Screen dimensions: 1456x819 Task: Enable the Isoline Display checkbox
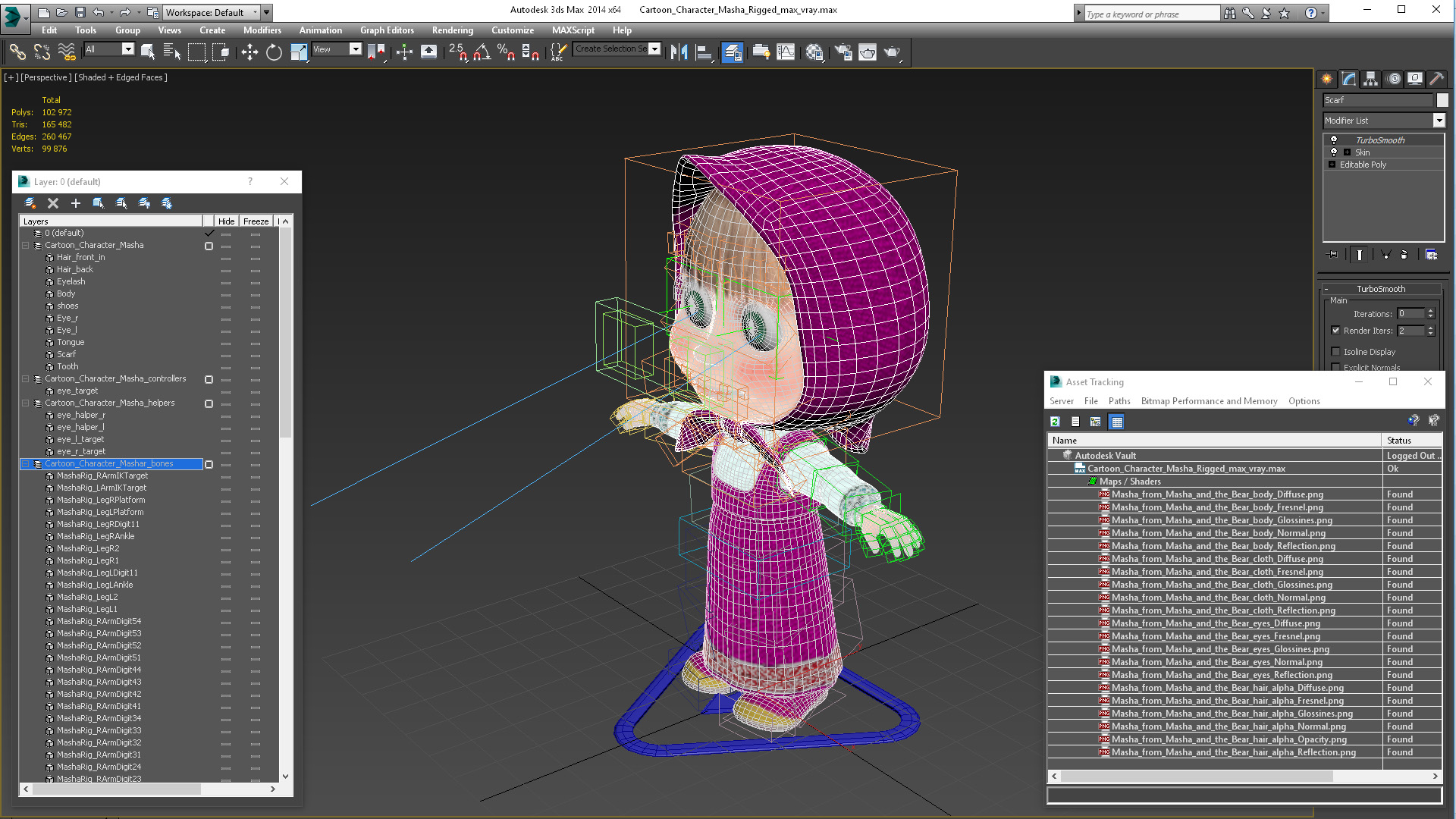tap(1335, 351)
